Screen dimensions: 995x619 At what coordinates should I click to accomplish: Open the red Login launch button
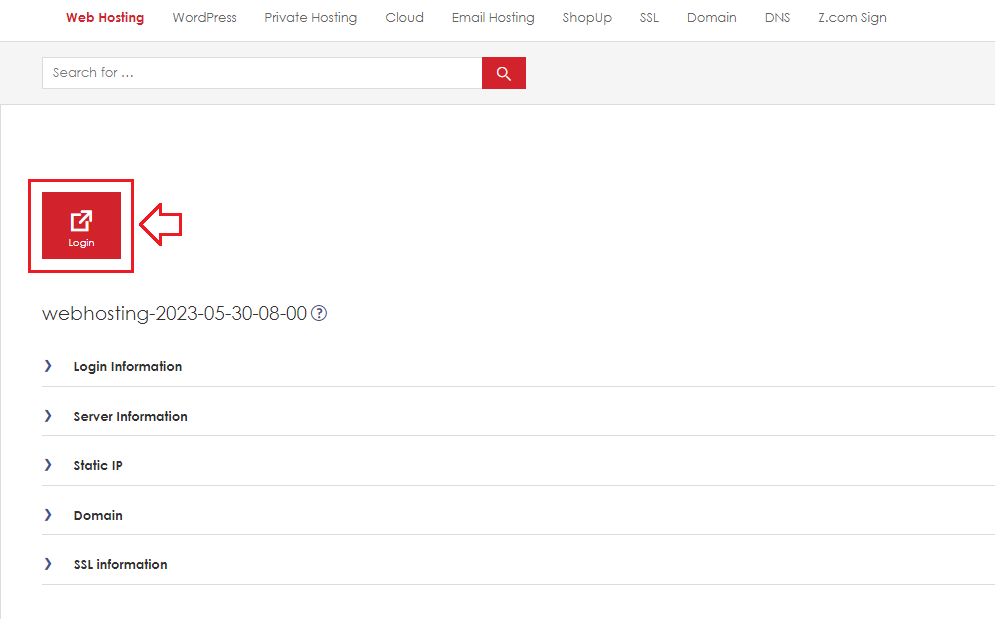[x=81, y=225]
